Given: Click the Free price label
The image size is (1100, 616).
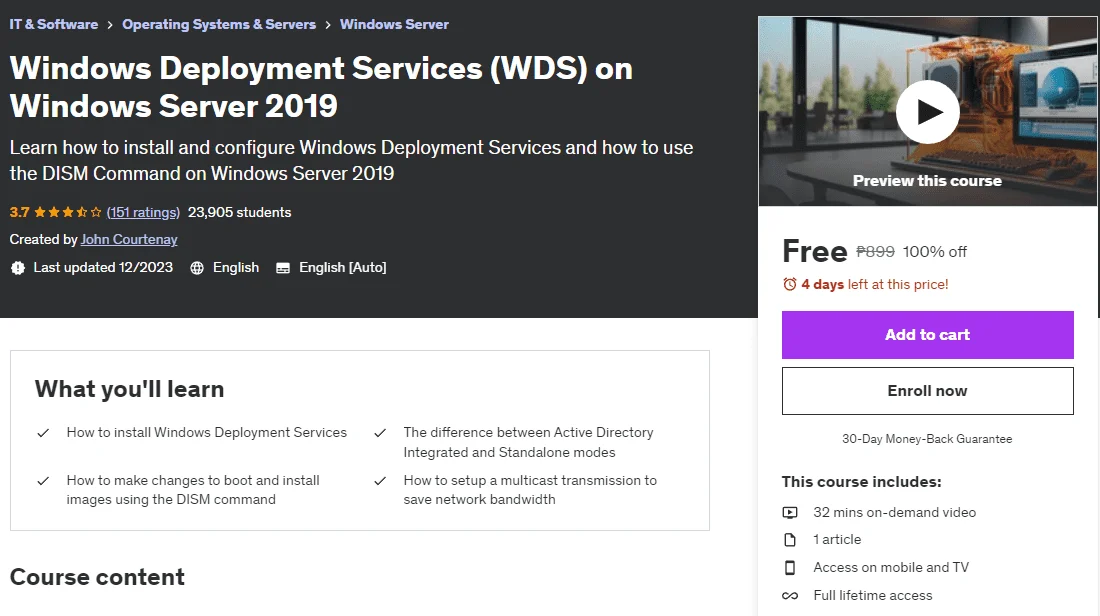Looking at the screenshot, I should (814, 251).
